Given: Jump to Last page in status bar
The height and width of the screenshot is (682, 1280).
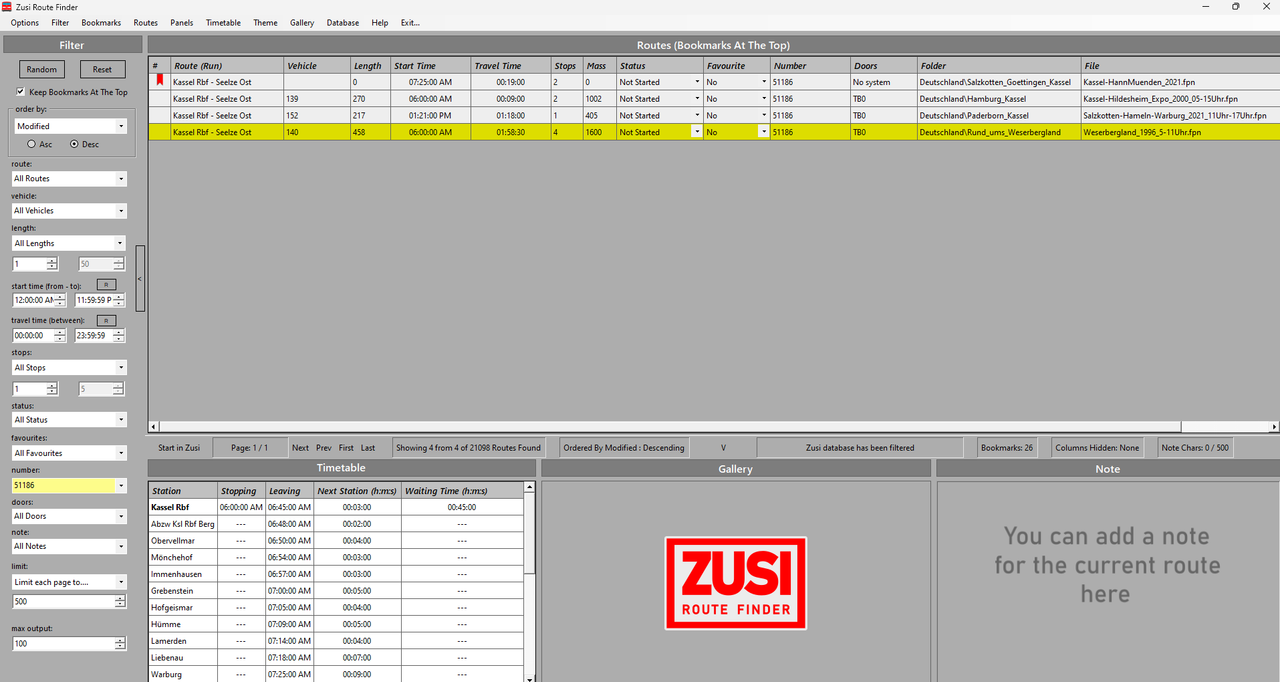Looking at the screenshot, I should [368, 447].
